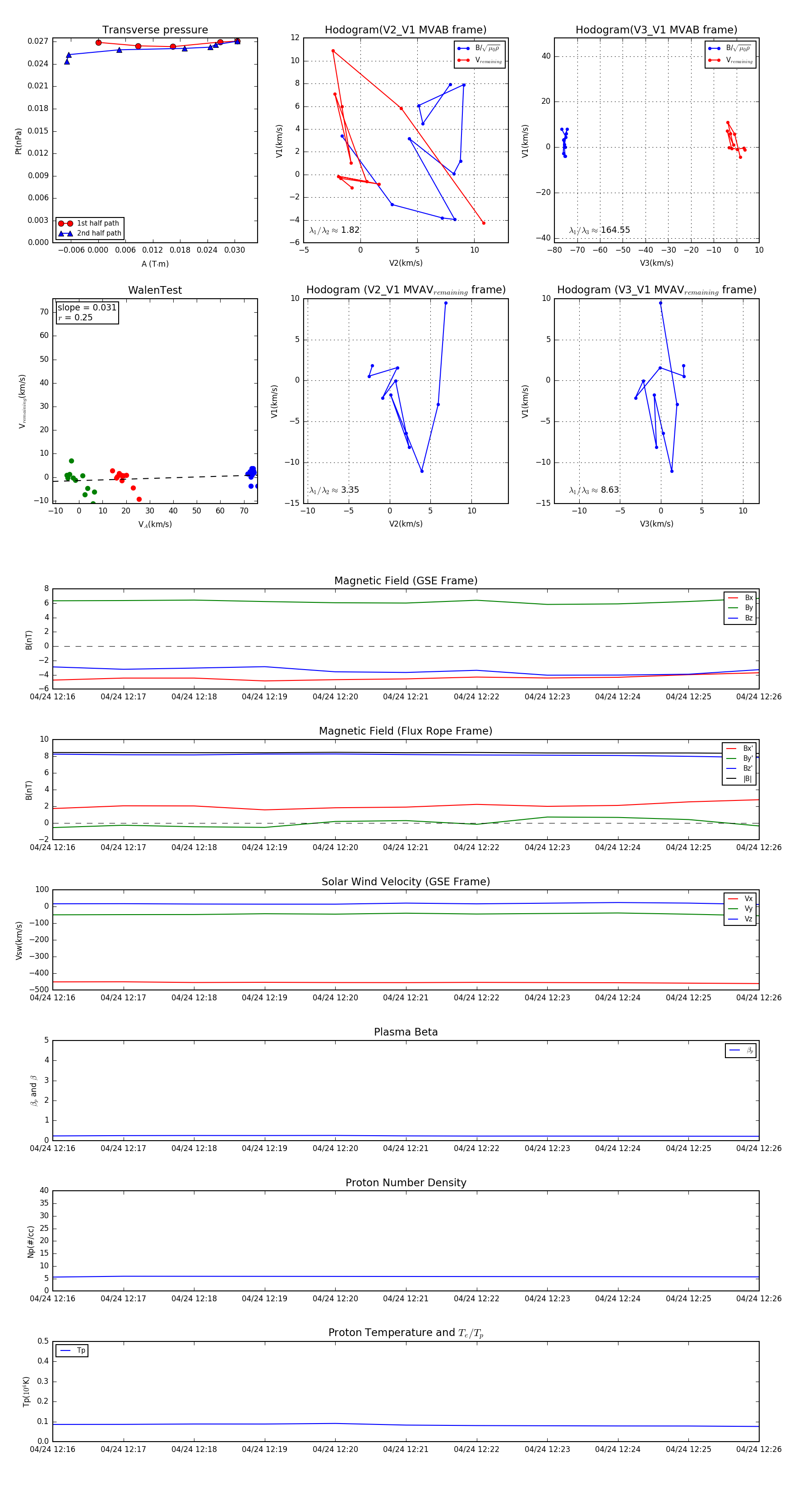Click the λ1/λ2 ≈ 1.82 annotation
812x1489 pixels.
coord(335,230)
